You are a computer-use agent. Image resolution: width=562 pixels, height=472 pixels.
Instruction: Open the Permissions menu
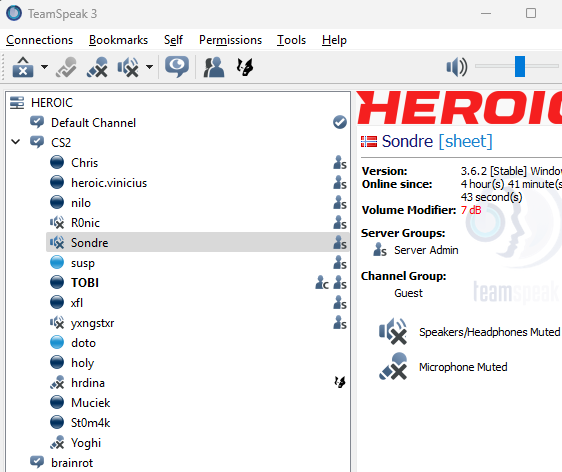(x=230, y=40)
